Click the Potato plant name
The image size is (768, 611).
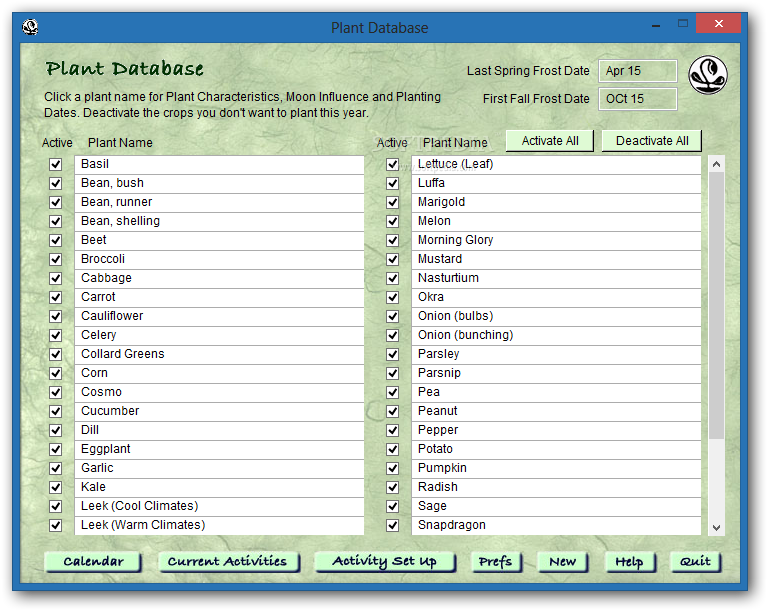coord(556,449)
